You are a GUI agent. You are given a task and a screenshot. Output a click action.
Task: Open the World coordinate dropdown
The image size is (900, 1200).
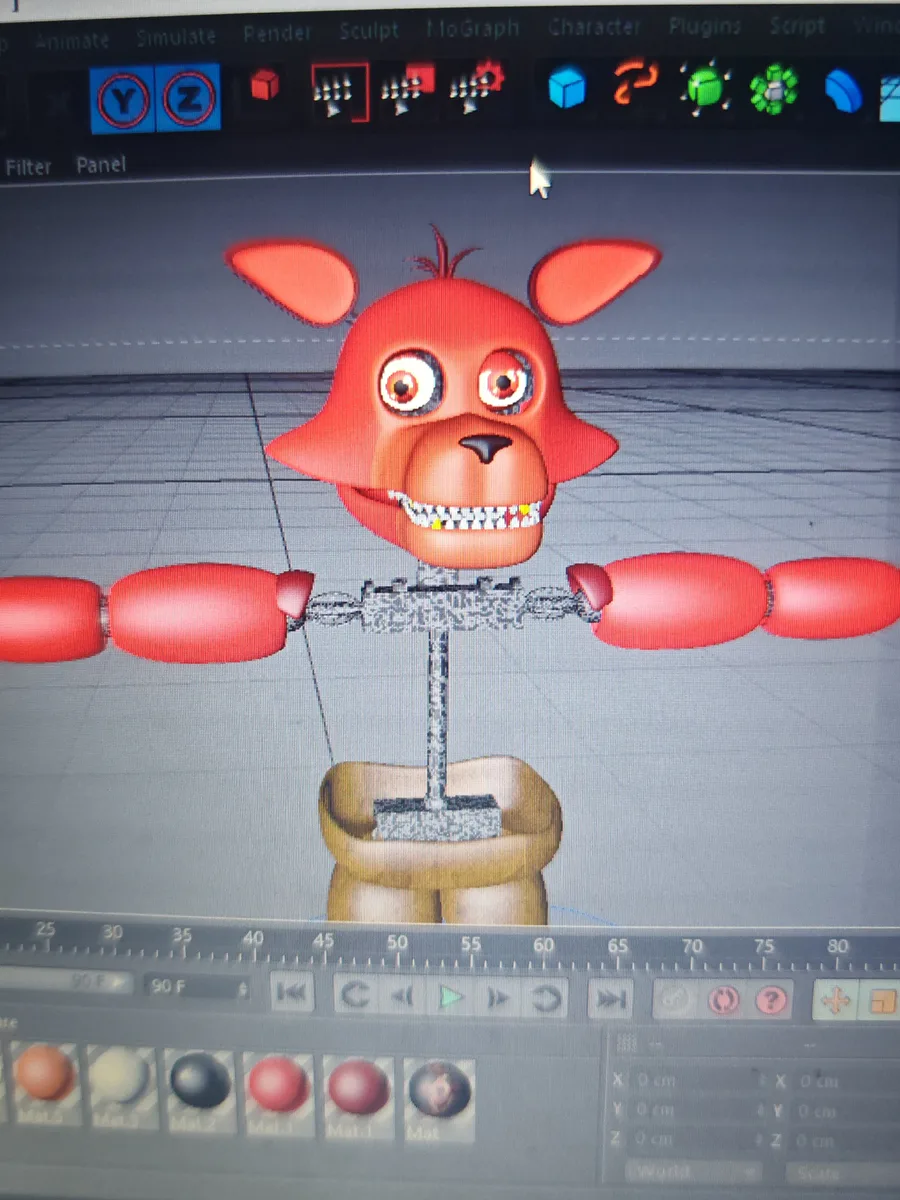(692, 1172)
